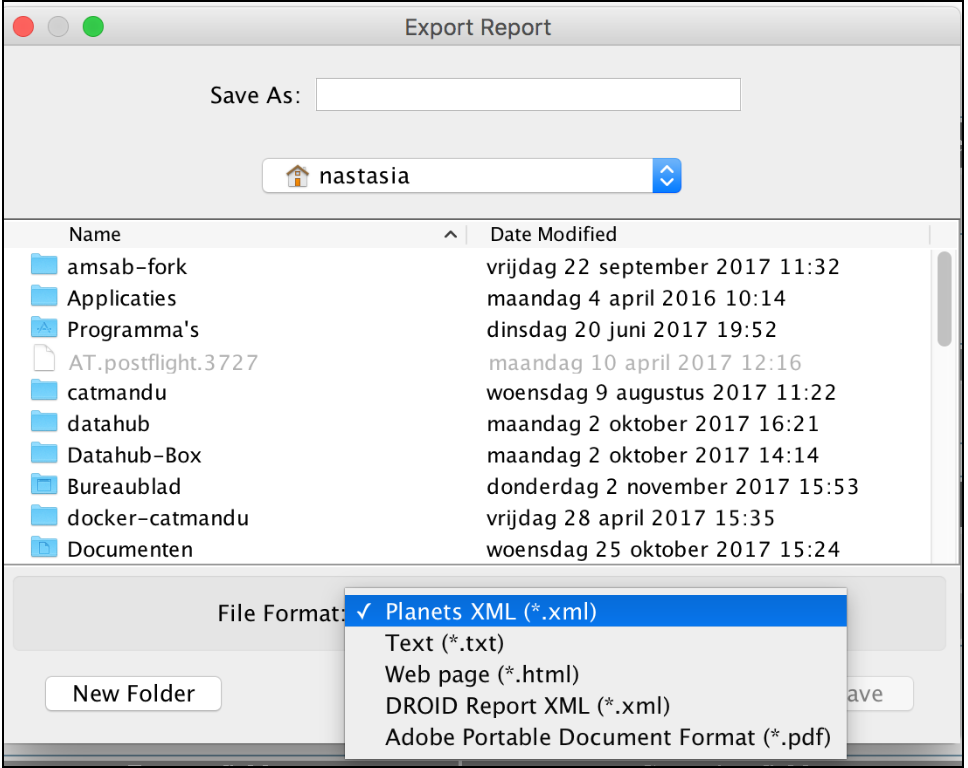
Task: Click the Documenten folder icon
Action: click(x=44, y=549)
